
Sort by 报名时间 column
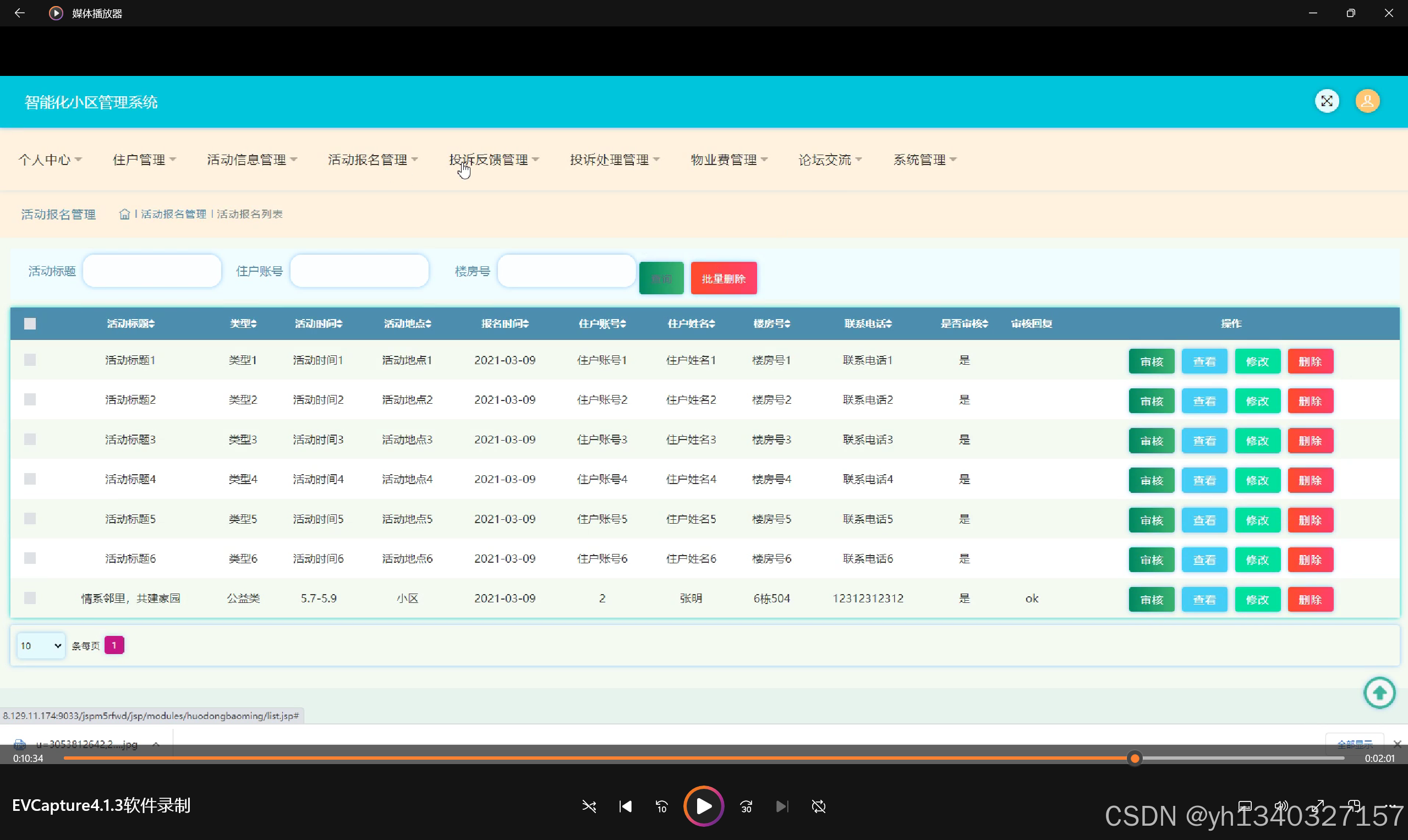pyautogui.click(x=505, y=324)
